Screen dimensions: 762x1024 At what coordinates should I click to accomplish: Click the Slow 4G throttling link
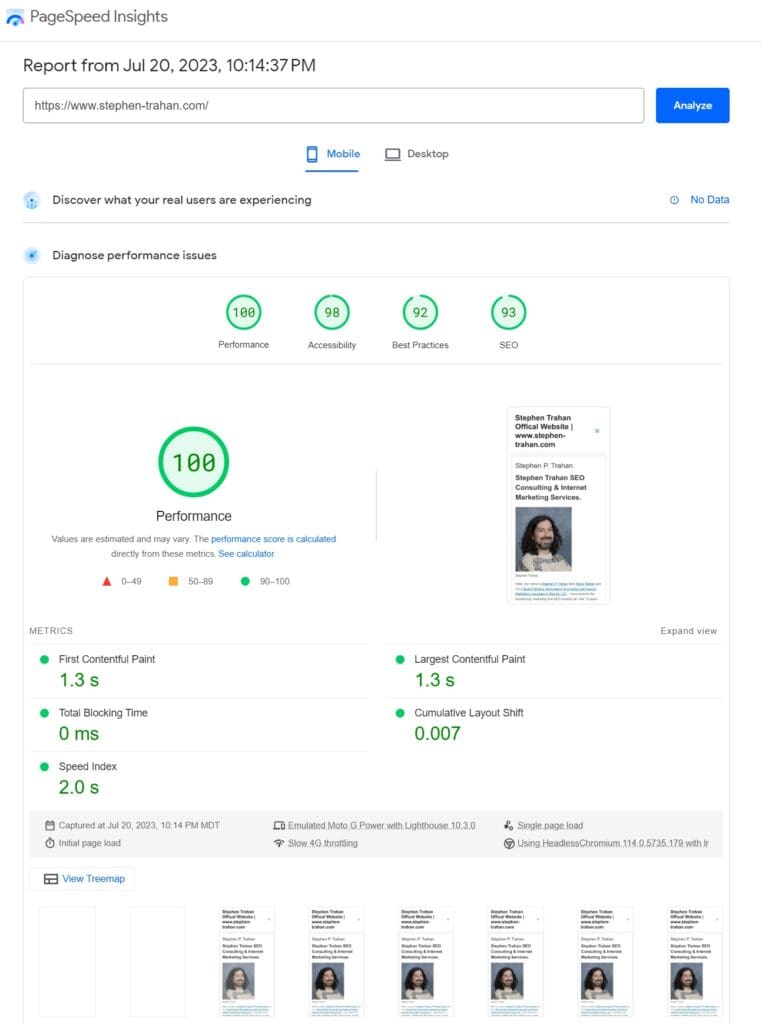pos(323,843)
